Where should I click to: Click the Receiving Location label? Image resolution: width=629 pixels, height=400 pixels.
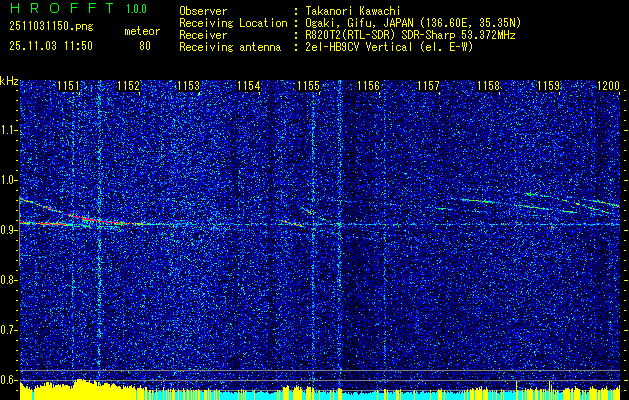click(233, 23)
